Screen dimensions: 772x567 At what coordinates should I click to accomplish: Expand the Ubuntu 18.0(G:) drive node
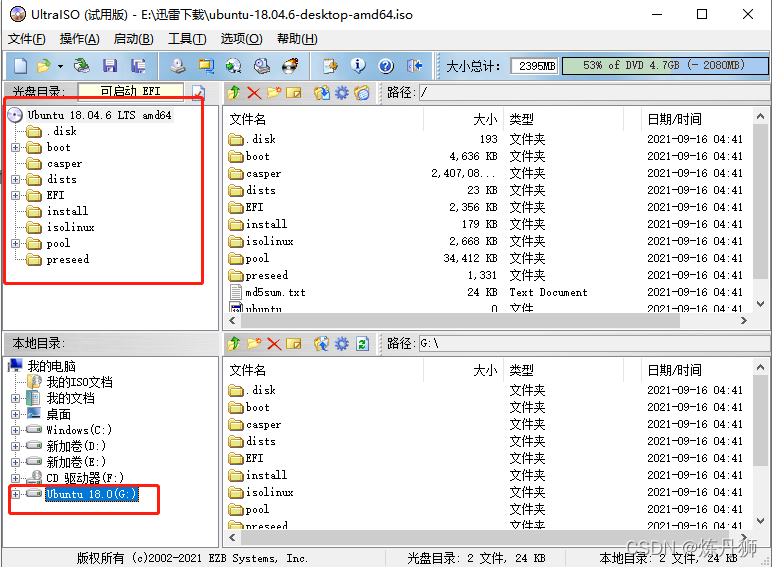point(16,494)
